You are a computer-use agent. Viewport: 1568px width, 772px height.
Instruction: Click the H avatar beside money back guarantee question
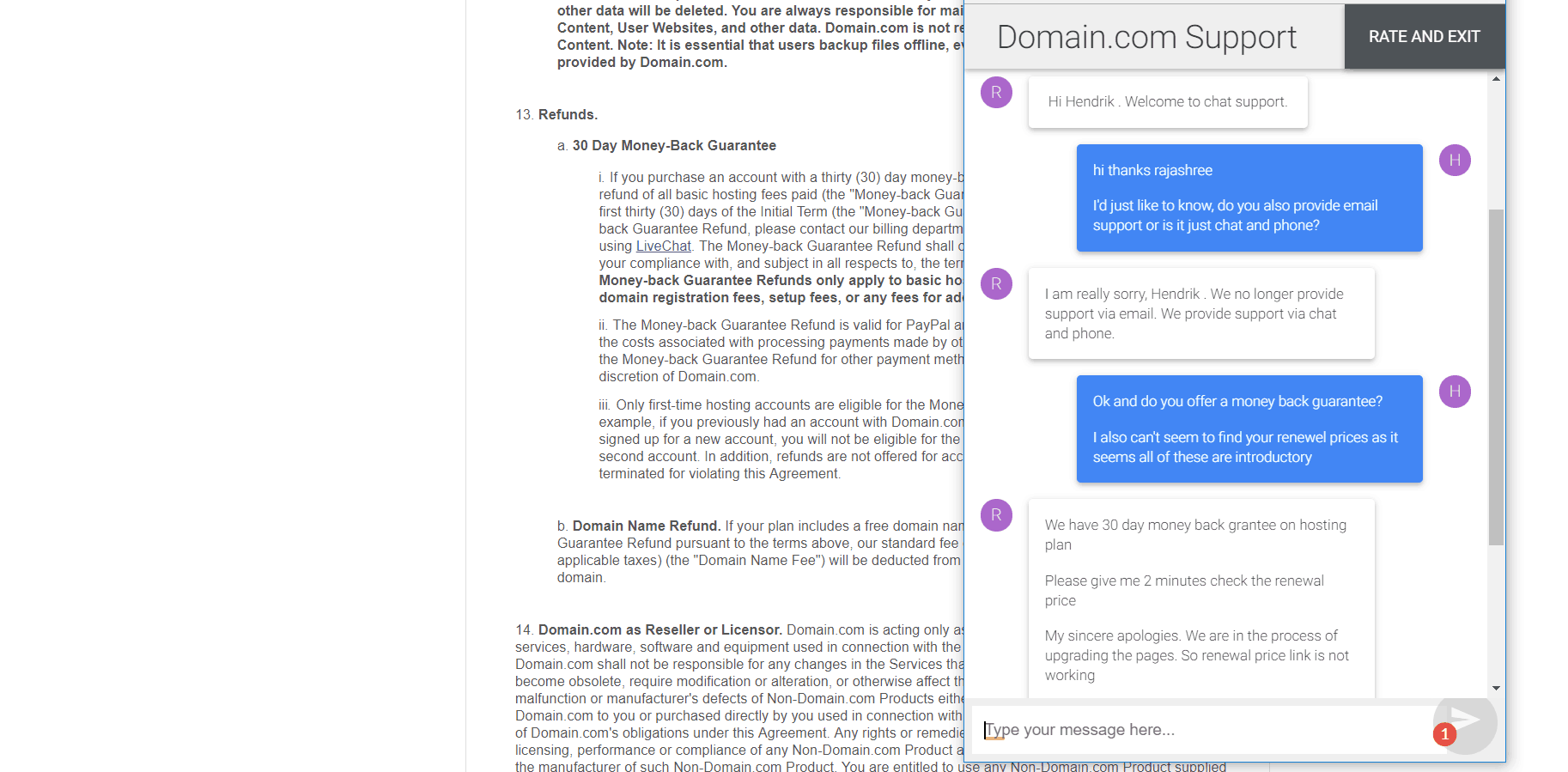click(1455, 392)
